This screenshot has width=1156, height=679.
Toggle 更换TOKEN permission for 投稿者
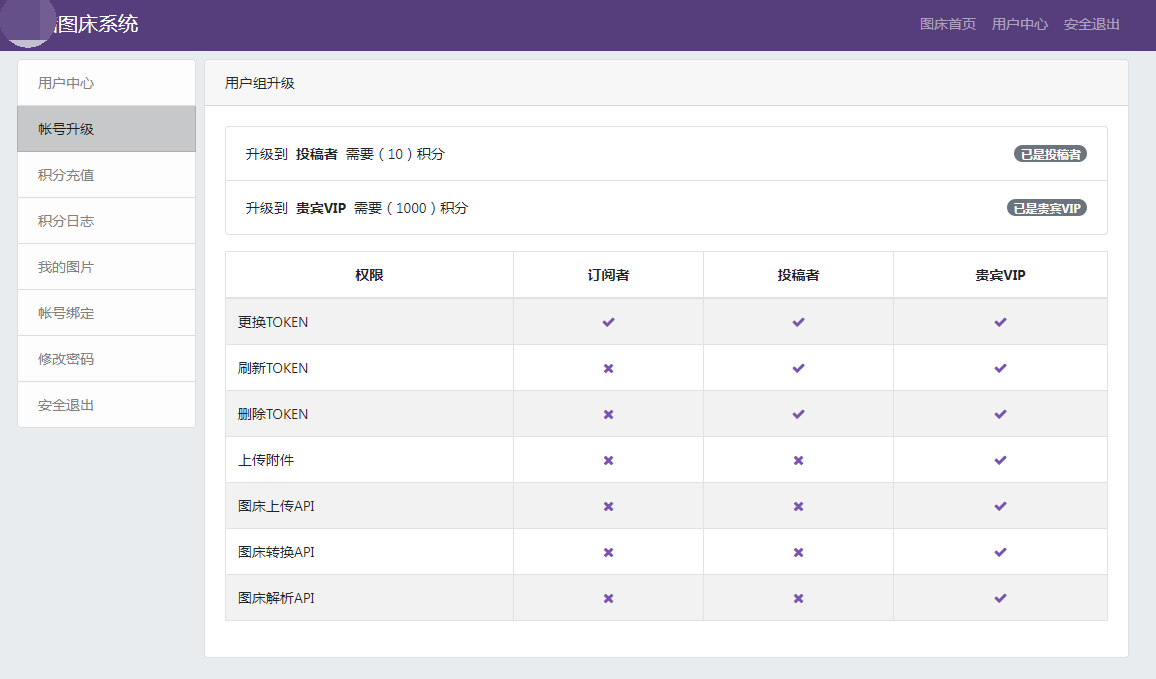tap(797, 321)
